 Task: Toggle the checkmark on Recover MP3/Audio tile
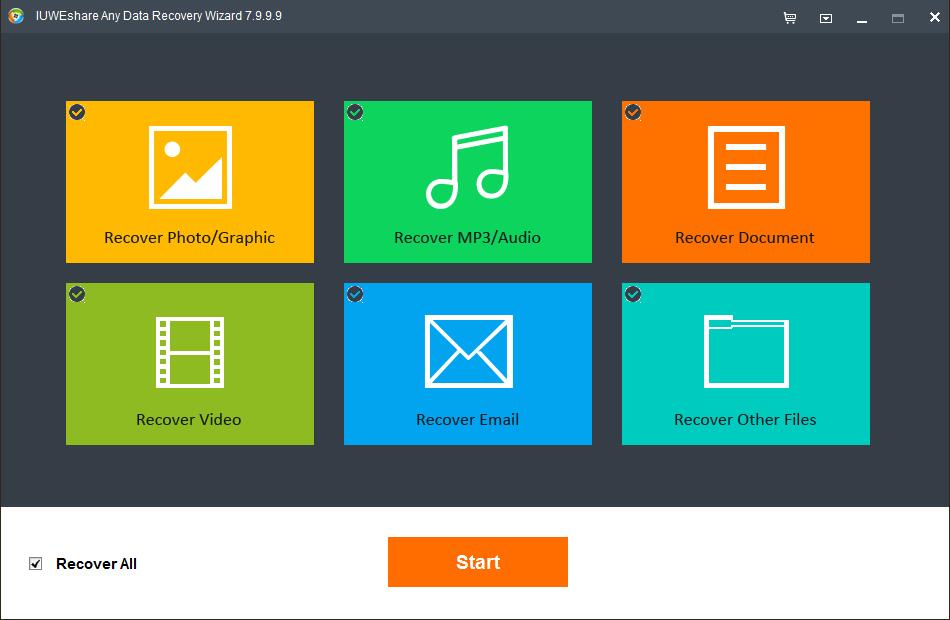tap(353, 113)
